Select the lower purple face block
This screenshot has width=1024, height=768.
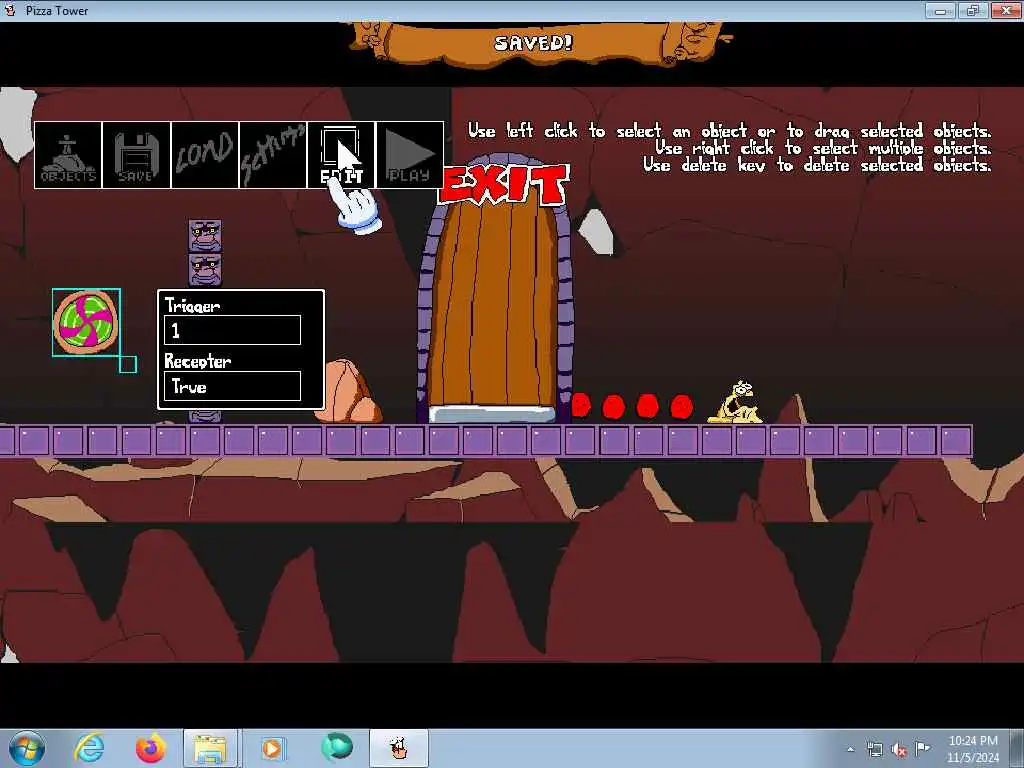[205, 270]
